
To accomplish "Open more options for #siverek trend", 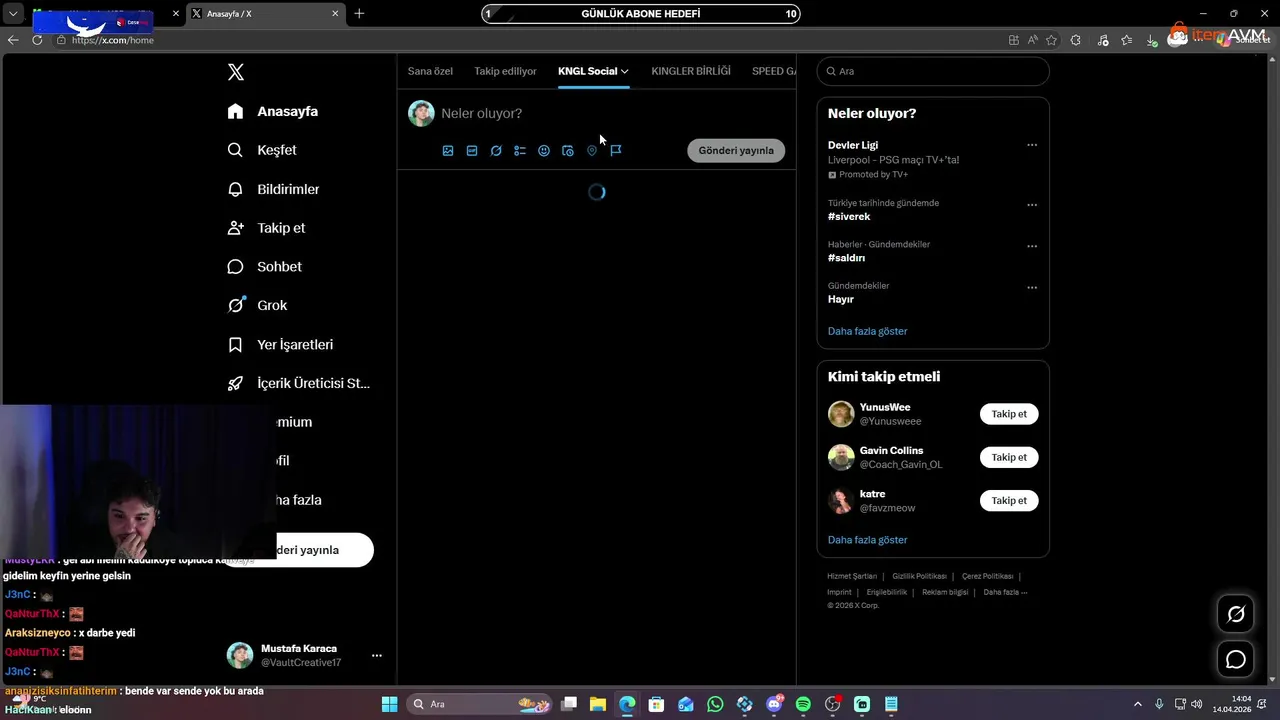I will pyautogui.click(x=1032, y=205).
